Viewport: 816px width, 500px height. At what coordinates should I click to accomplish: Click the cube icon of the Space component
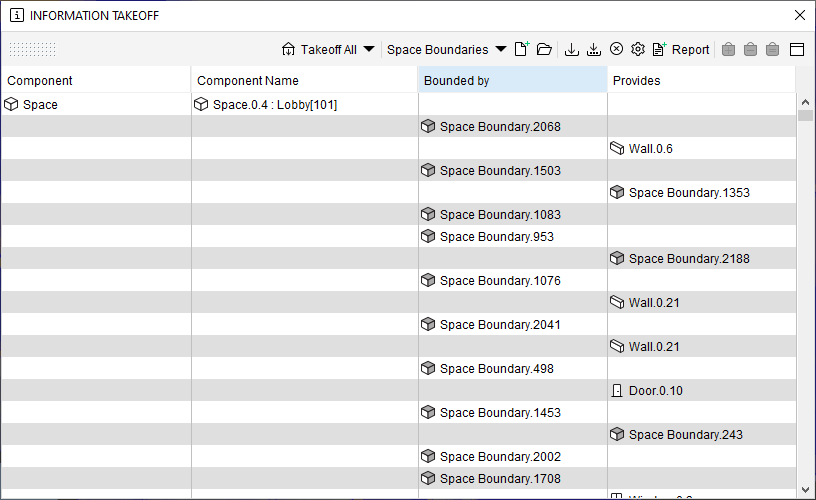coord(11,104)
